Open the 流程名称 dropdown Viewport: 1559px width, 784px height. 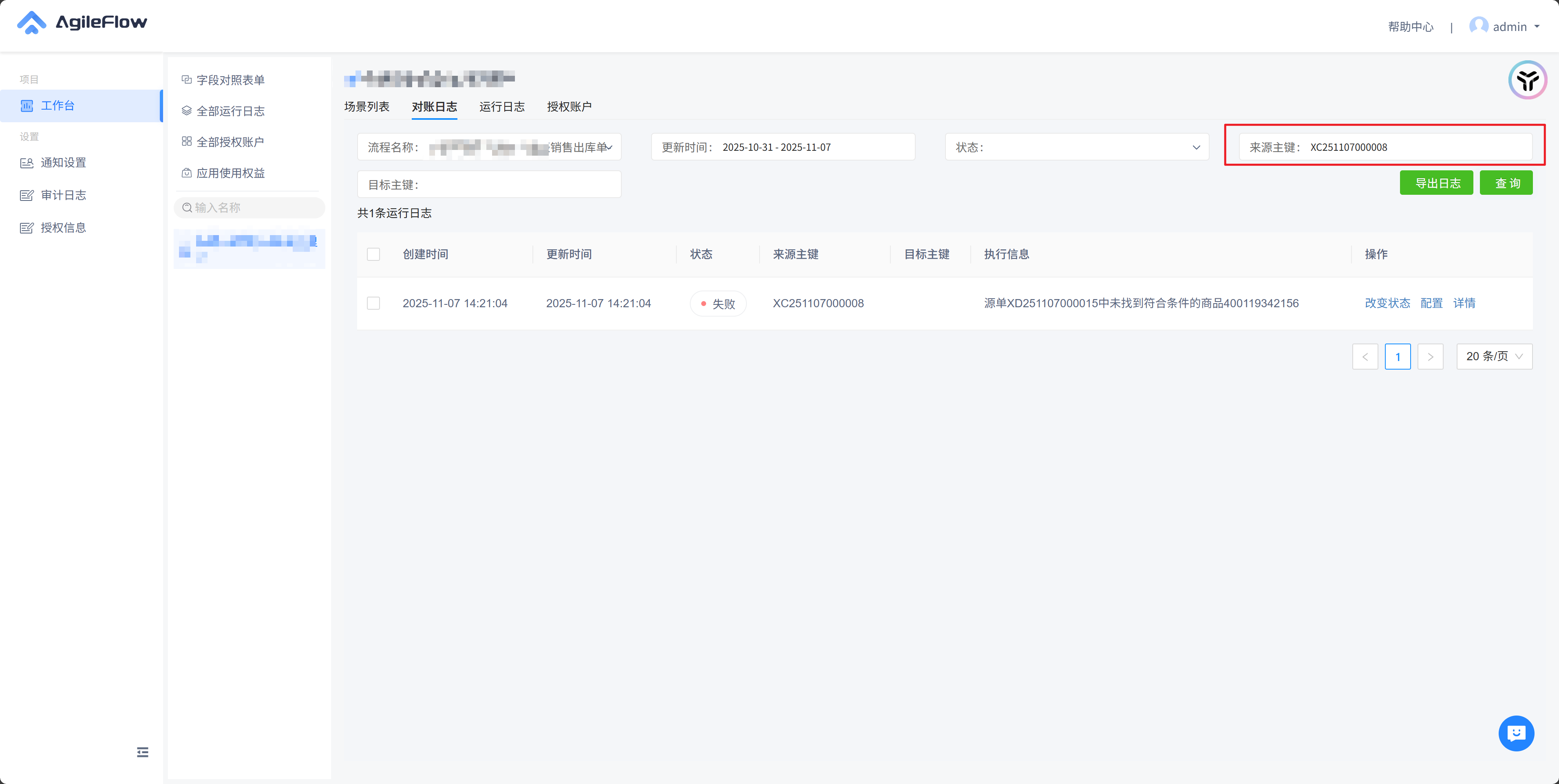coord(489,147)
